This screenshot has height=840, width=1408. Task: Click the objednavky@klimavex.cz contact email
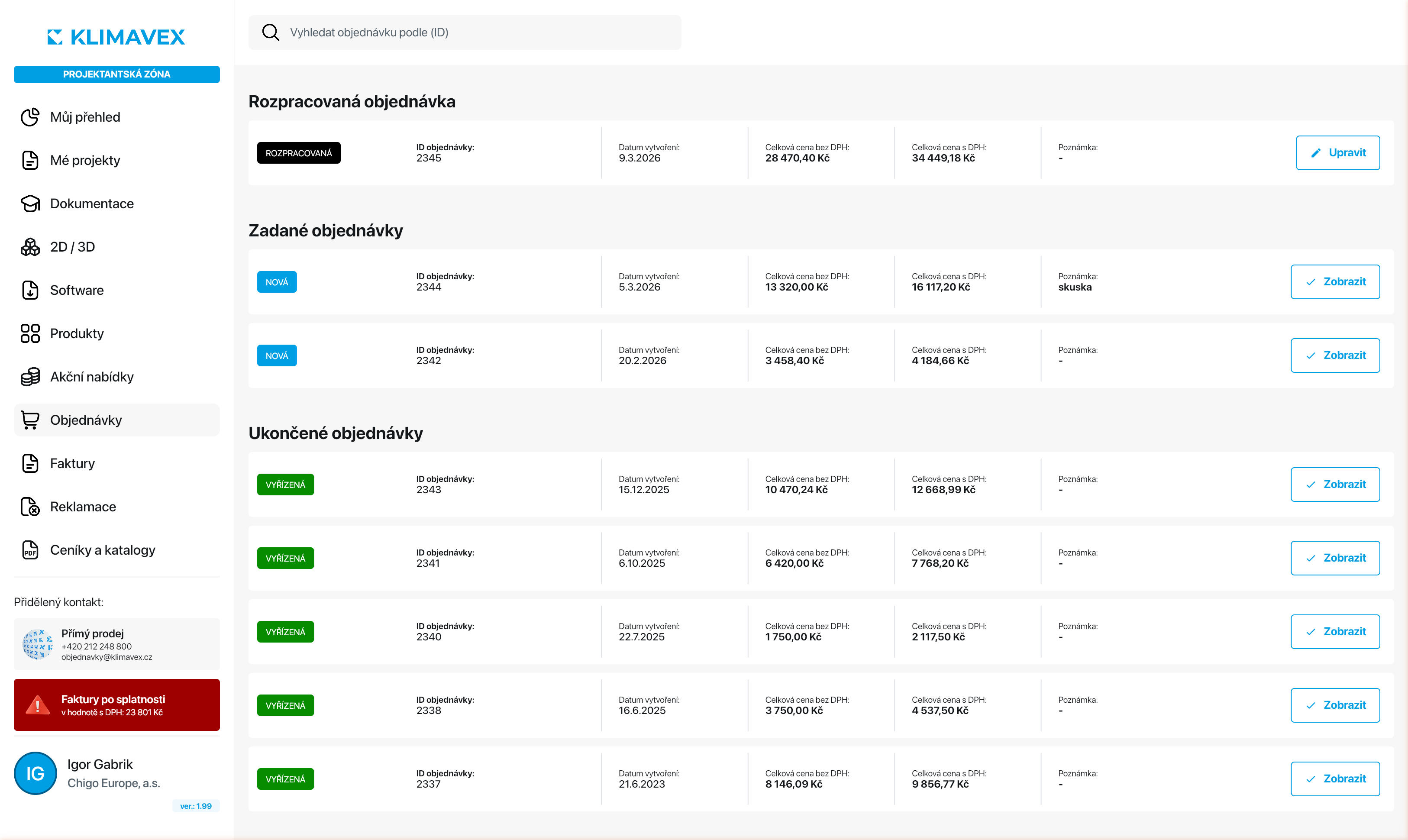pyautogui.click(x=107, y=657)
